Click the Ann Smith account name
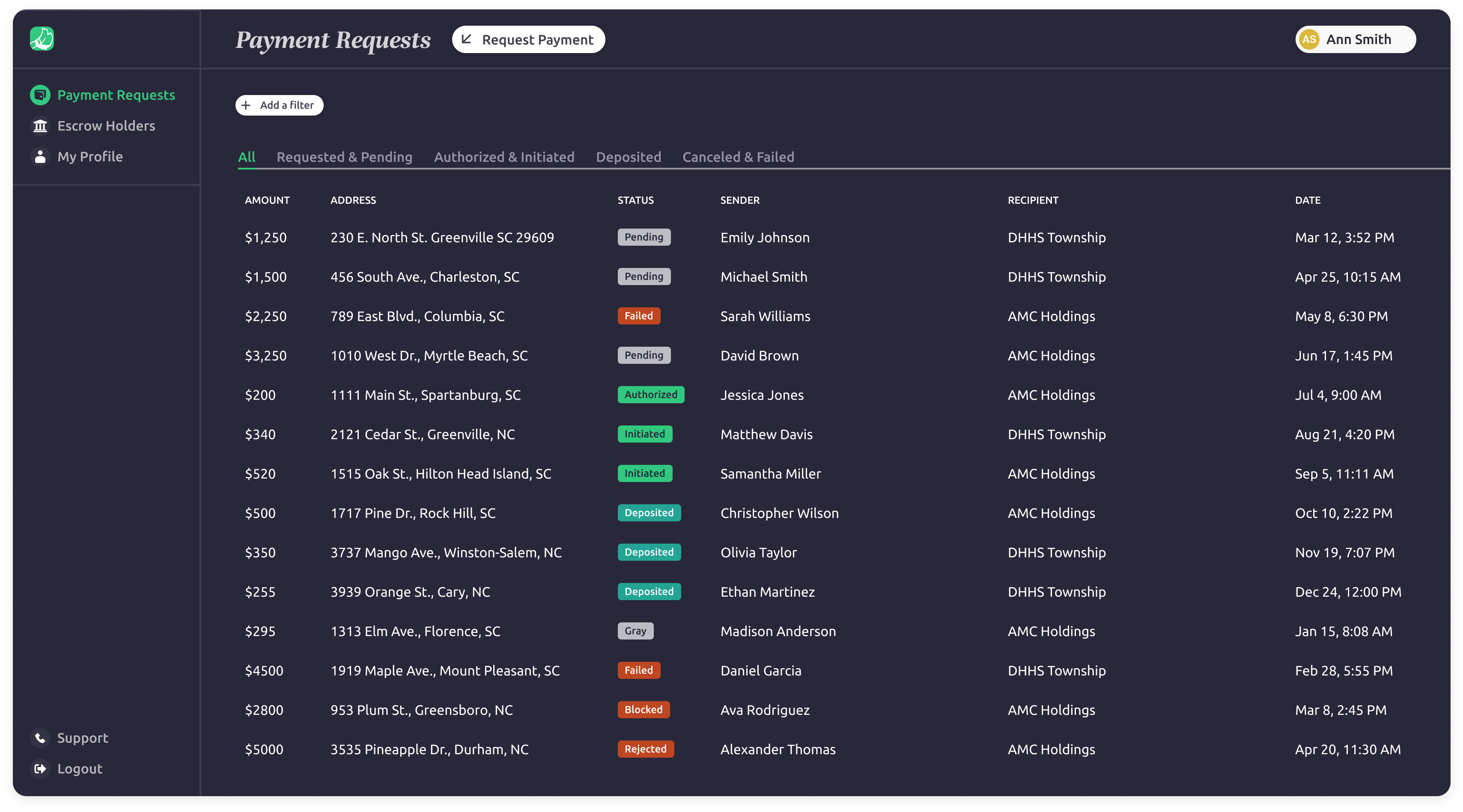The image size is (1463, 812). (x=1359, y=39)
